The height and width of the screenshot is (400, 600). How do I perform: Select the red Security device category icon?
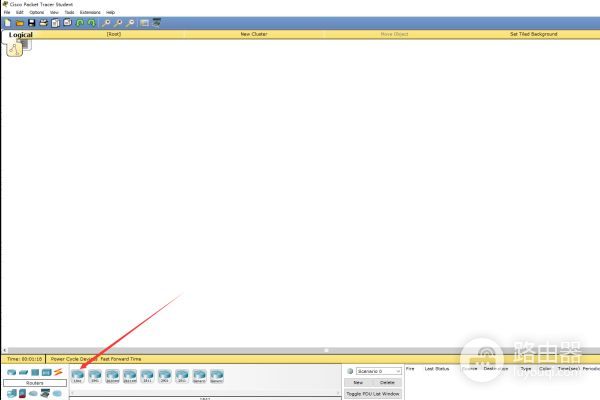(x=23, y=393)
